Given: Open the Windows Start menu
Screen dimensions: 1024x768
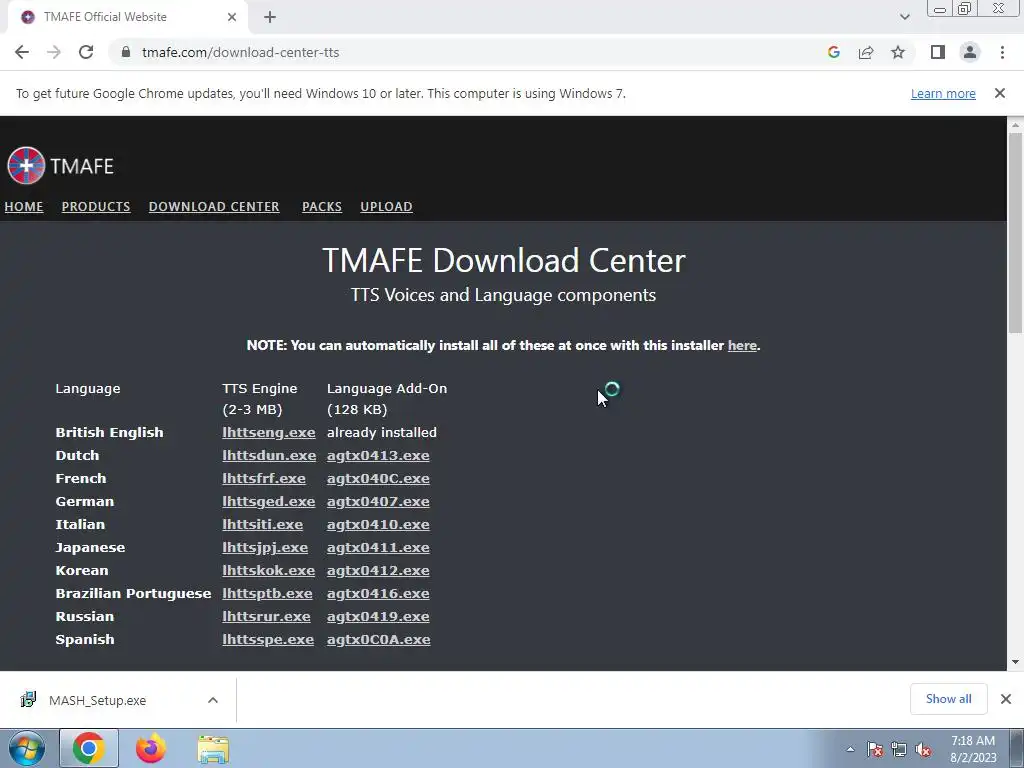Looking at the screenshot, I should pyautogui.click(x=26, y=748).
